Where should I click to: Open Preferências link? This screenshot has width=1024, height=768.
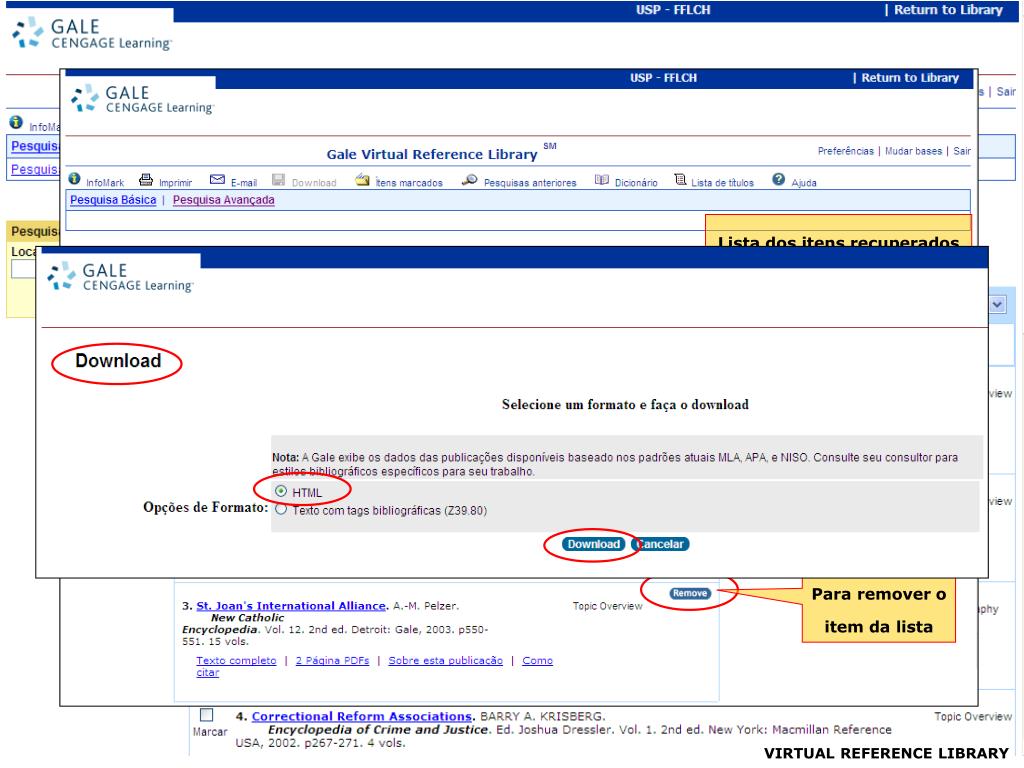click(x=846, y=151)
